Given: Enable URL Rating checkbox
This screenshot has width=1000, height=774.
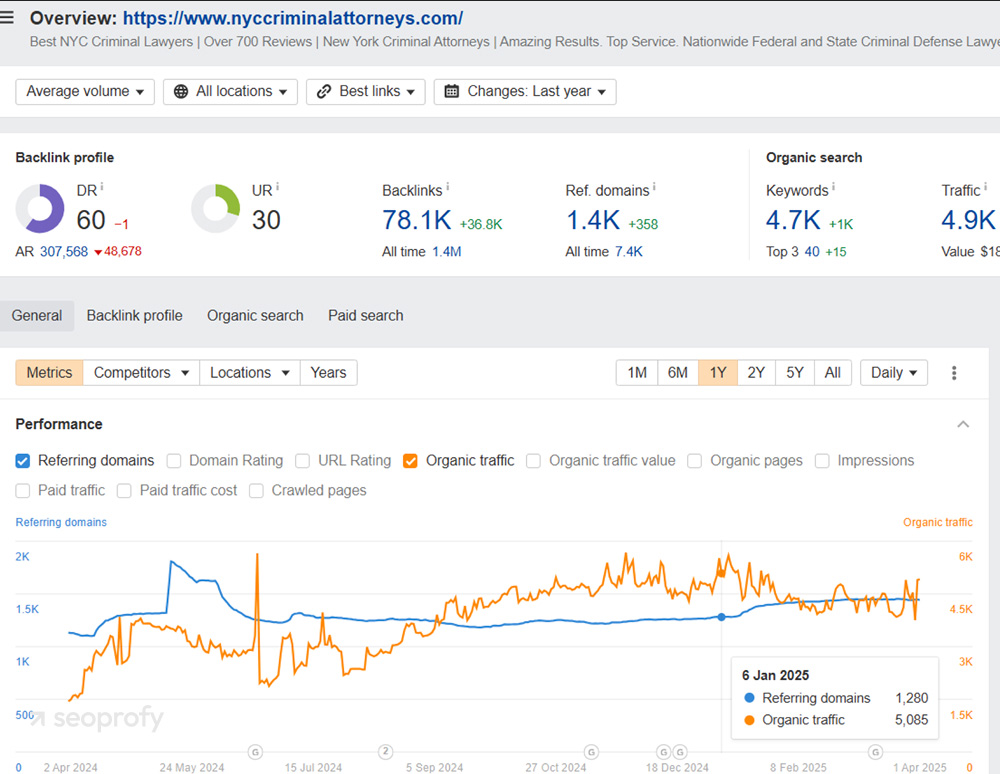Looking at the screenshot, I should tap(302, 461).
